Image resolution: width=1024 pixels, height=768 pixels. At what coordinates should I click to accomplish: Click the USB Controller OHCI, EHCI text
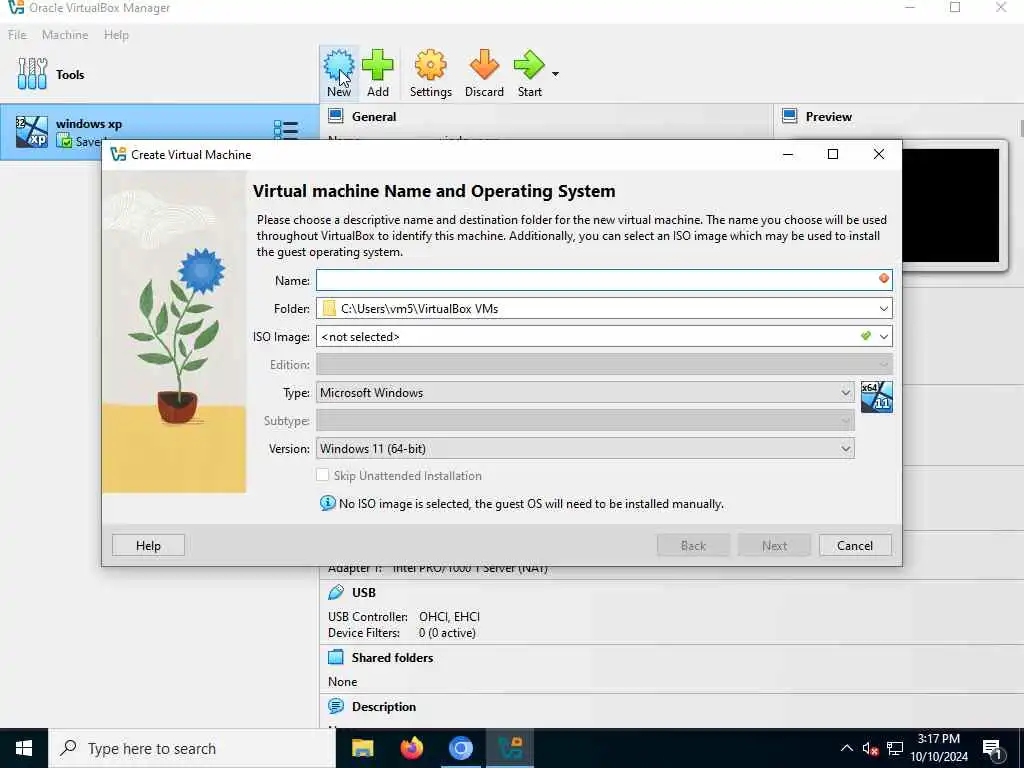click(404, 616)
